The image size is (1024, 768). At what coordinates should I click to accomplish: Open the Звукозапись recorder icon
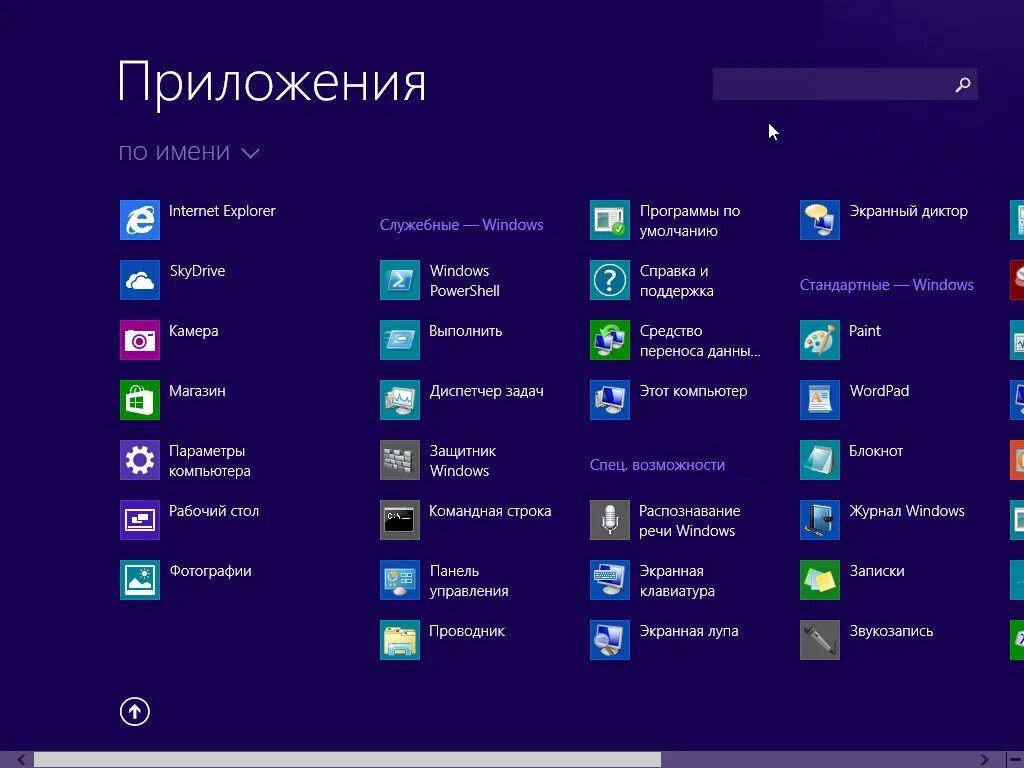pos(820,640)
